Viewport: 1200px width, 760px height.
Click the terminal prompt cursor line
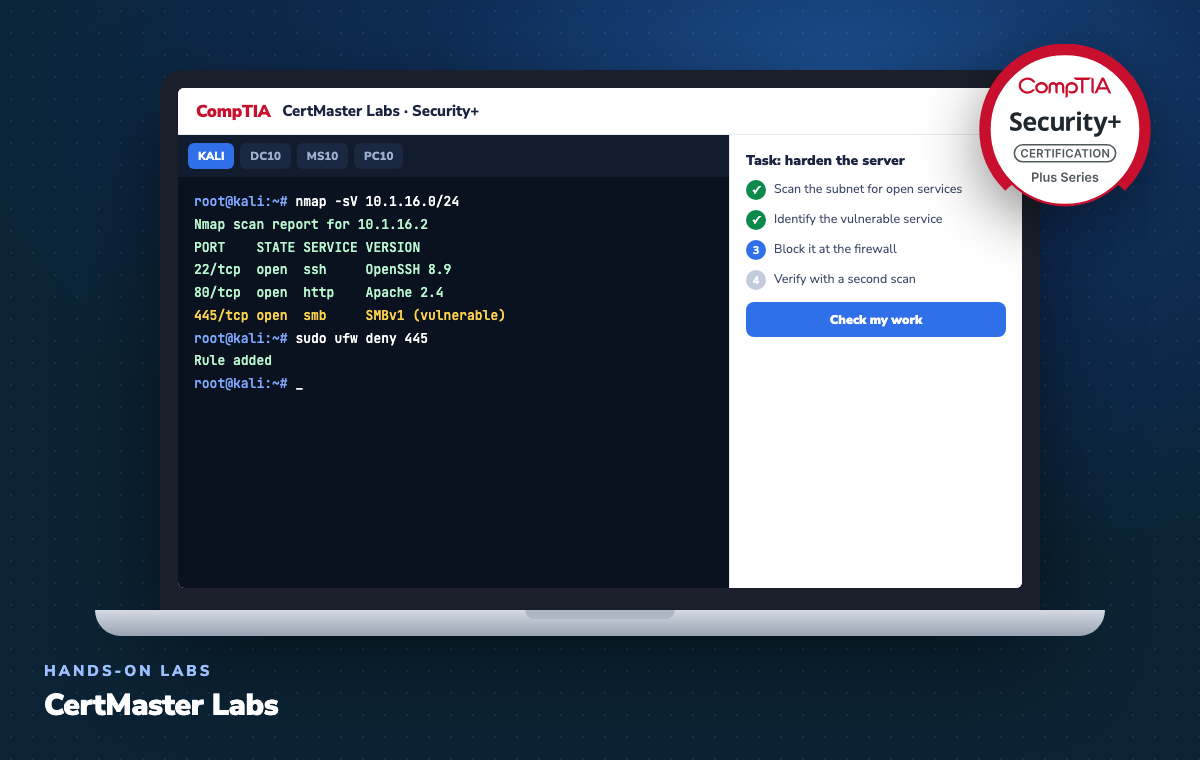[x=248, y=384]
